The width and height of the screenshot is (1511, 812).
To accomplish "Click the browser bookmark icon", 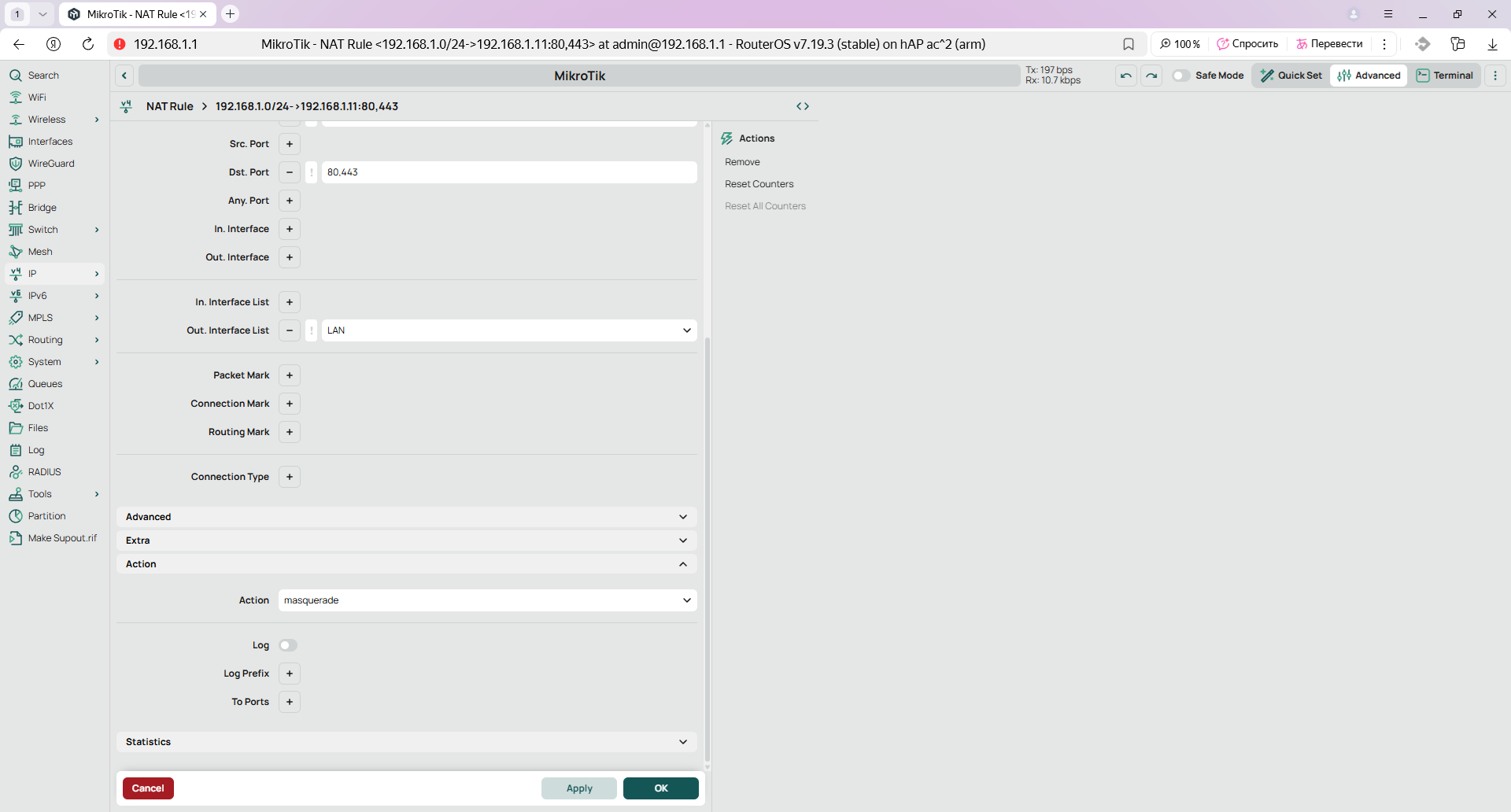I will pyautogui.click(x=1129, y=44).
